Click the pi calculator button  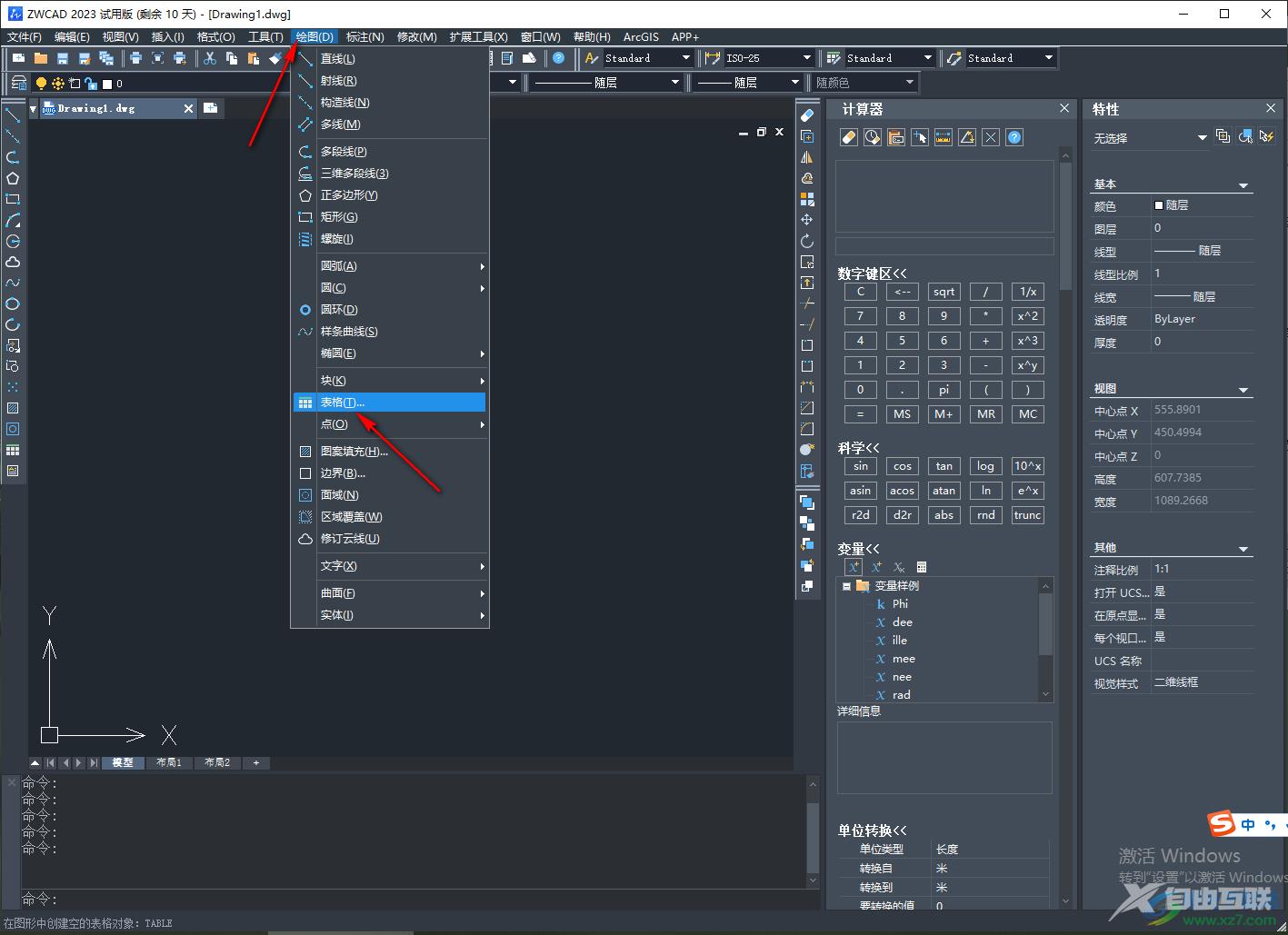pos(944,390)
